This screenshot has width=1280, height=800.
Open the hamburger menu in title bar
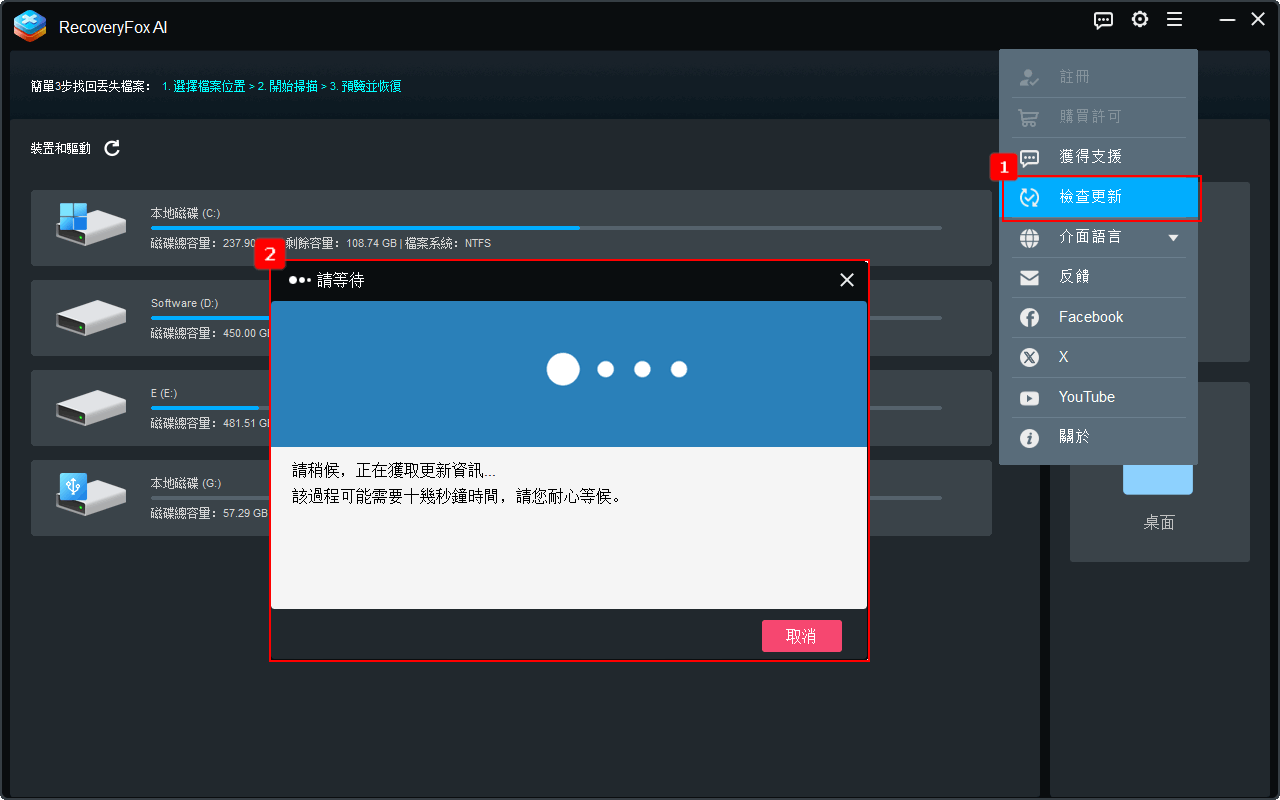pos(1175,19)
